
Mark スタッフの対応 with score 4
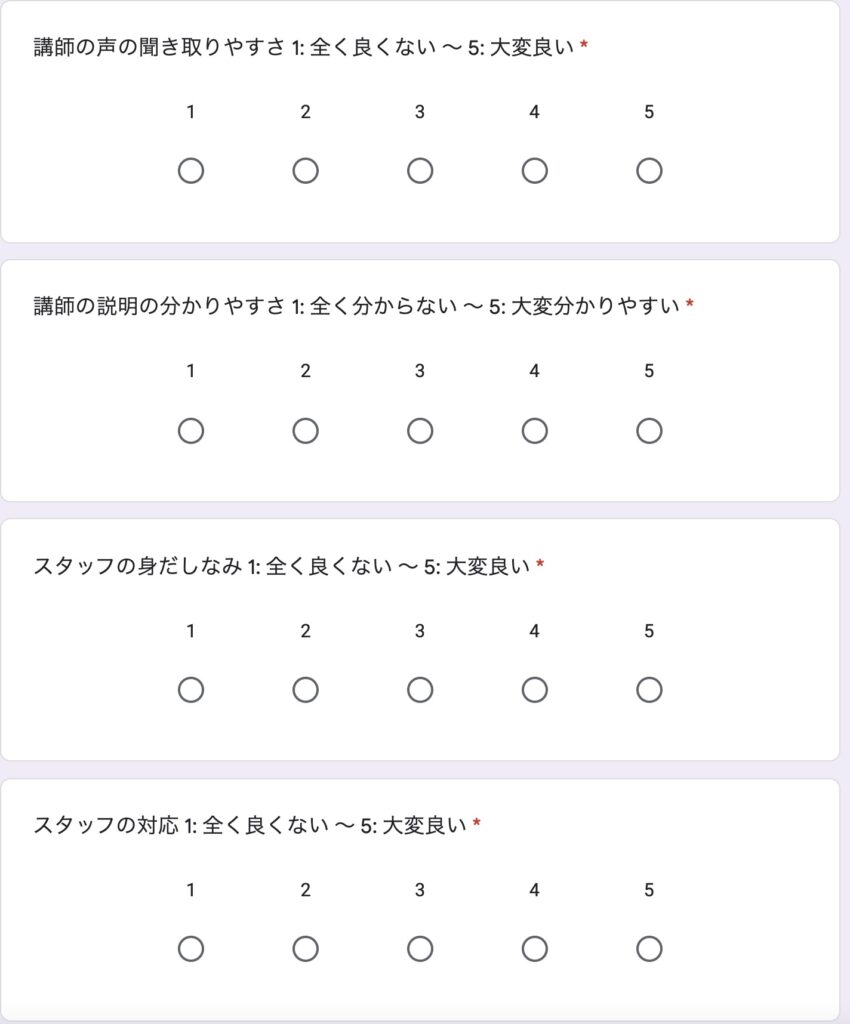coord(535,949)
